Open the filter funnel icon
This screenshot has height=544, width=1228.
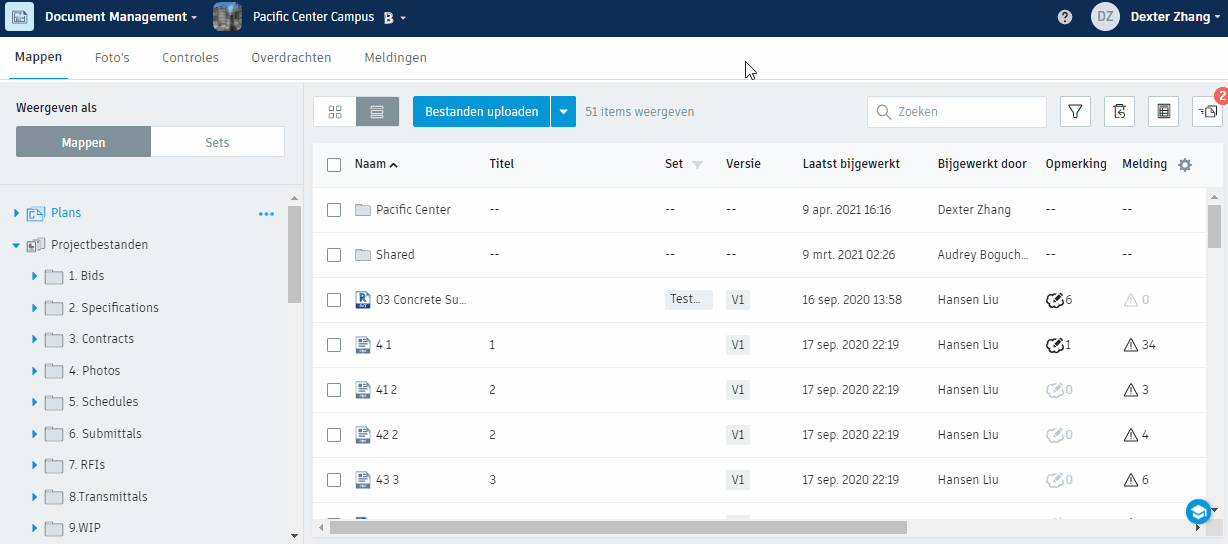(1075, 112)
